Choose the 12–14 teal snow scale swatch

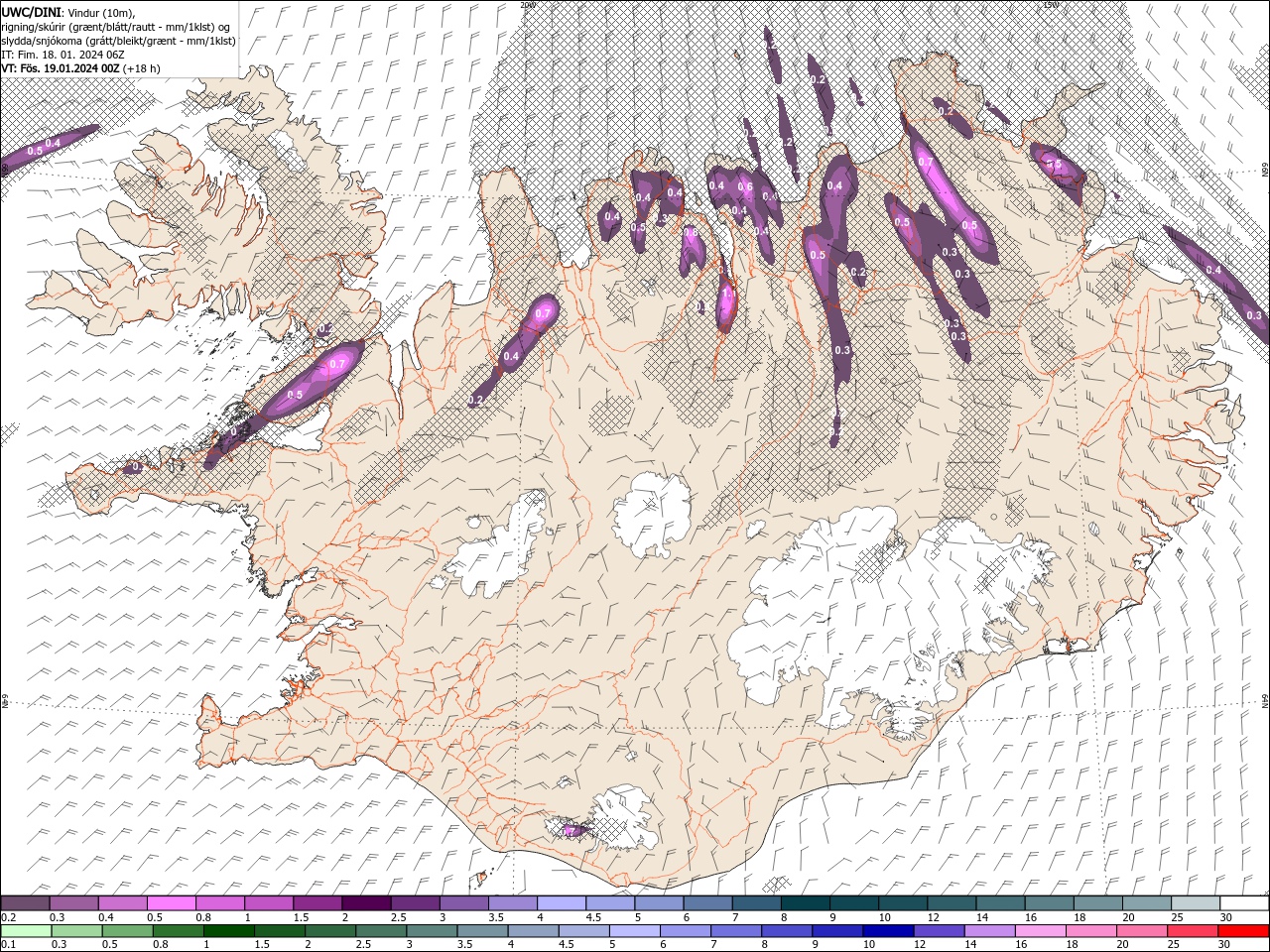[952, 903]
